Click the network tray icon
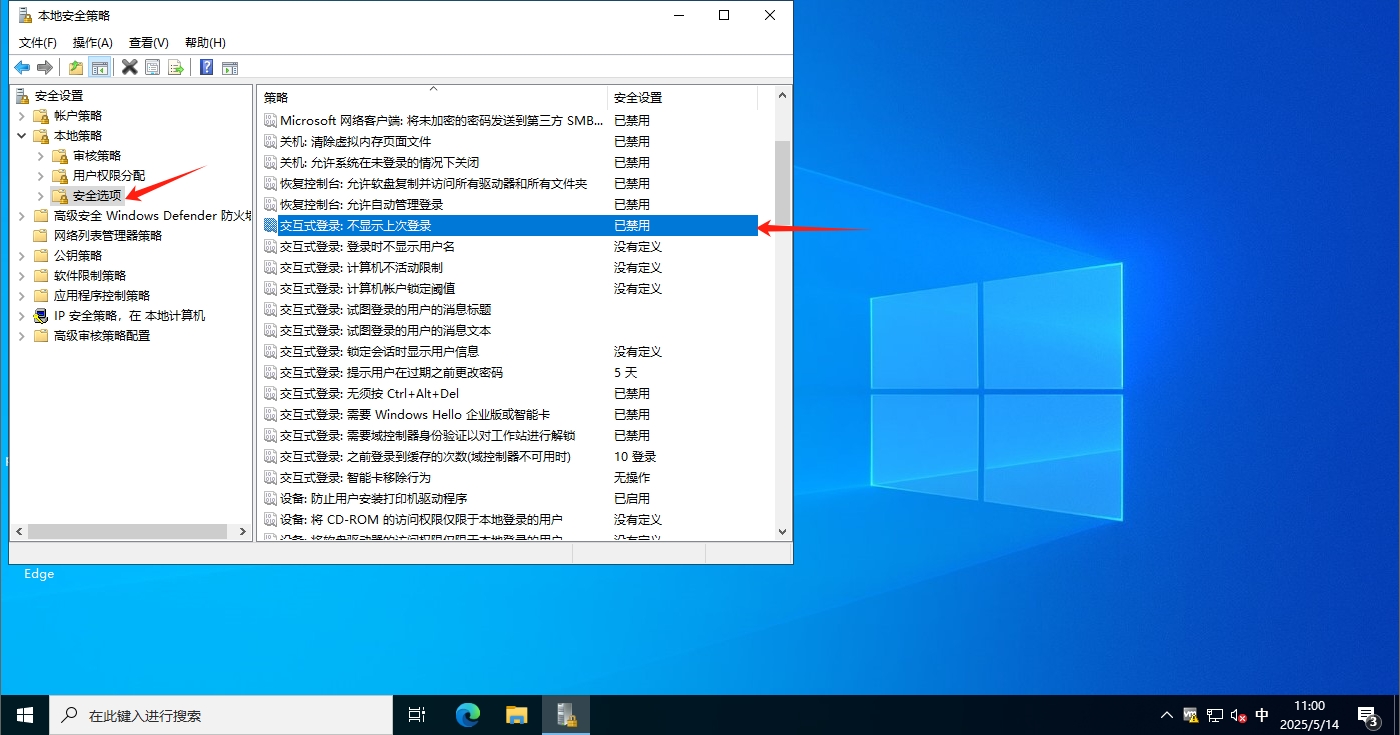This screenshot has height=735, width=1400. pos(1215,715)
